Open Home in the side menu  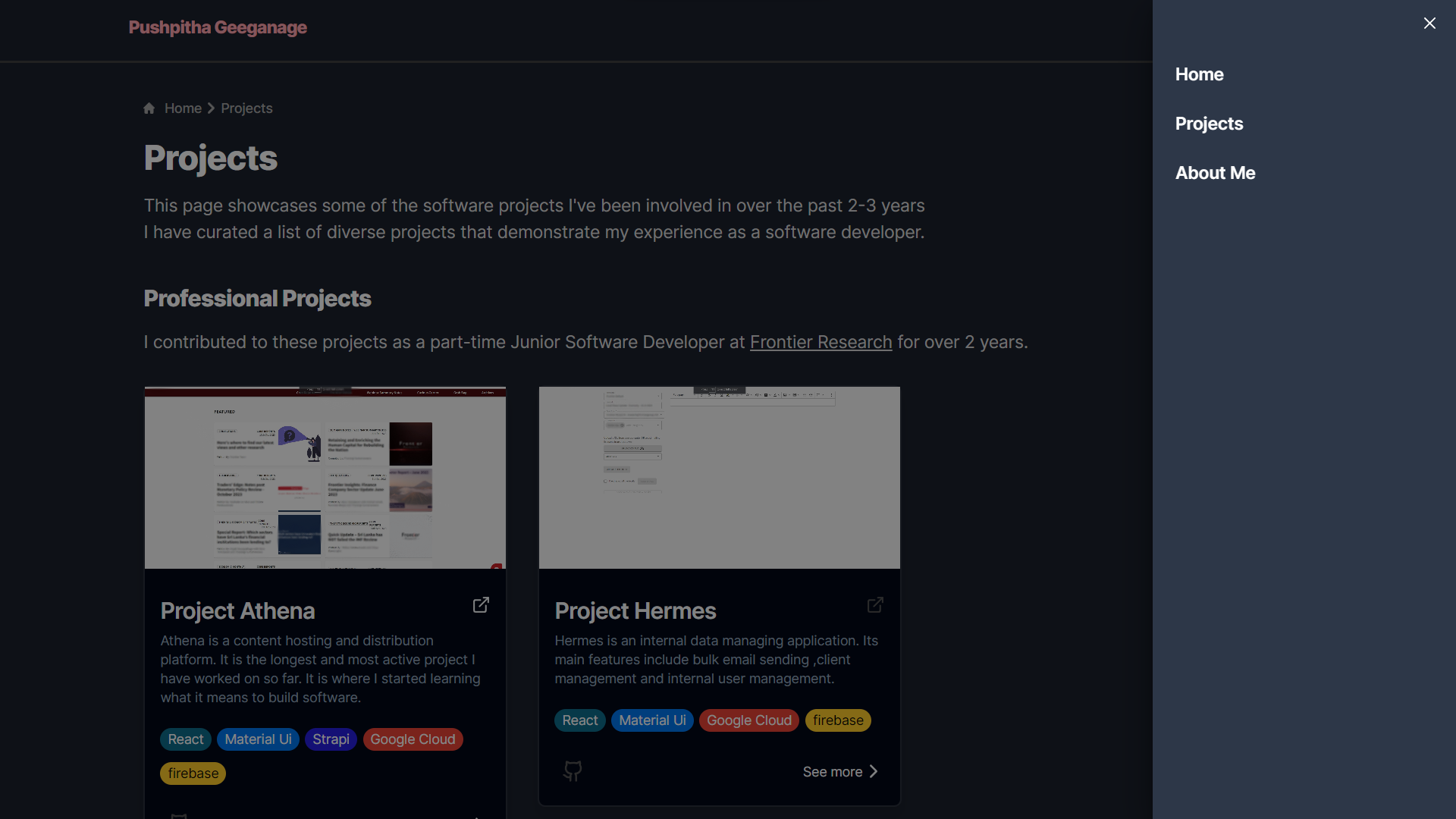point(1199,74)
